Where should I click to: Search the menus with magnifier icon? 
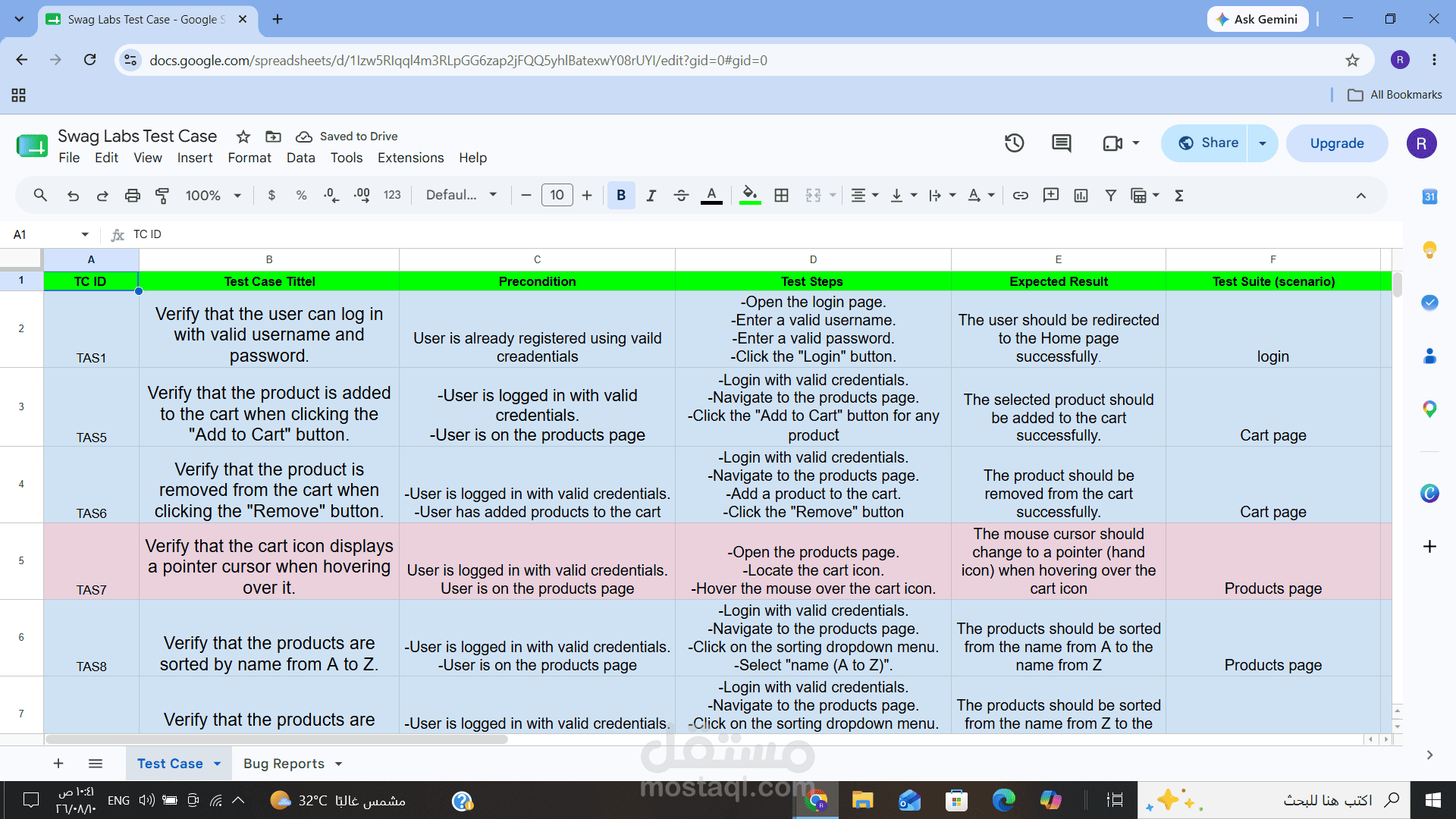pos(40,196)
